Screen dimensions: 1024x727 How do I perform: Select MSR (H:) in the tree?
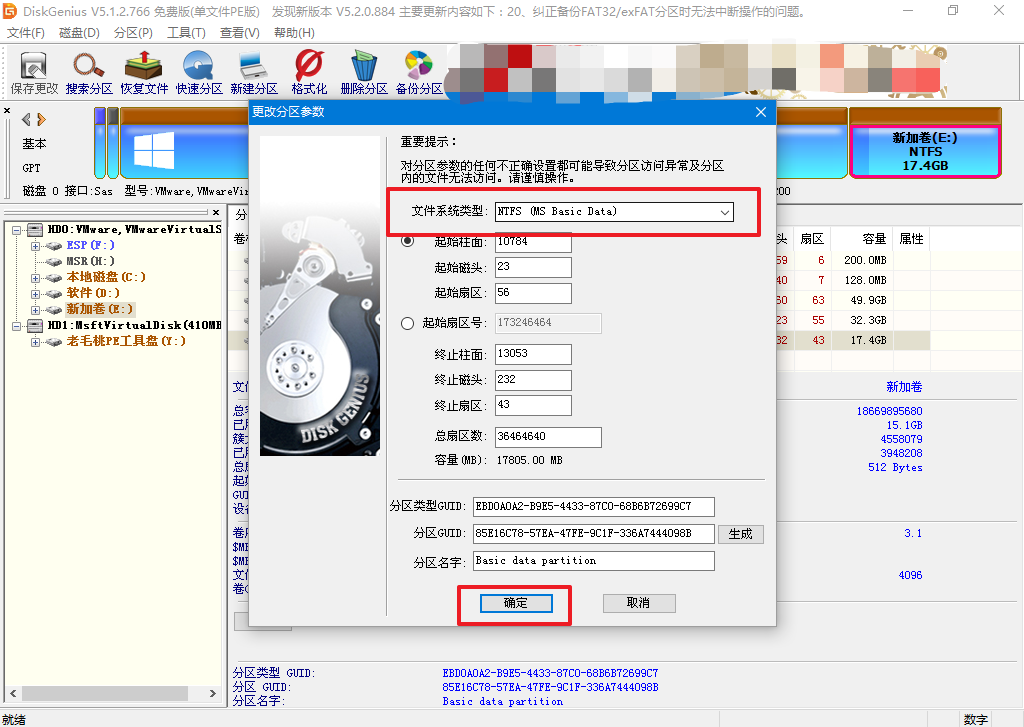(x=90, y=261)
